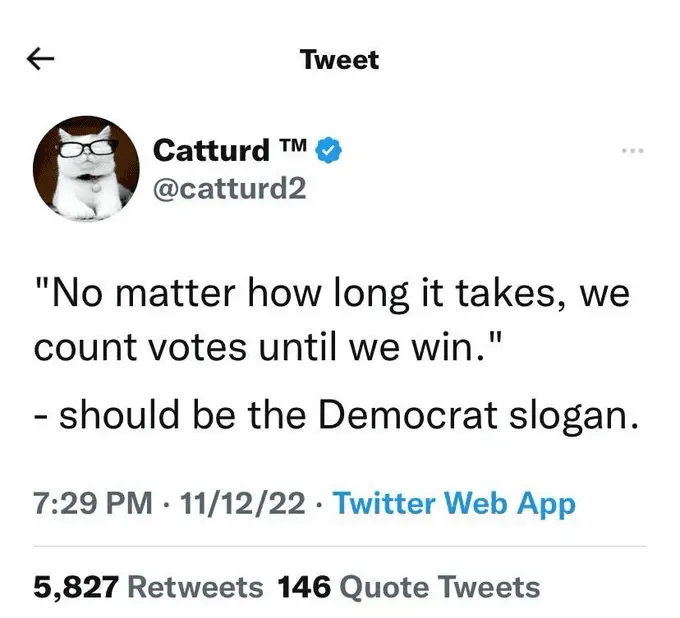The width and height of the screenshot is (680, 618).
Task: Click the Tweet header title
Action: (339, 60)
